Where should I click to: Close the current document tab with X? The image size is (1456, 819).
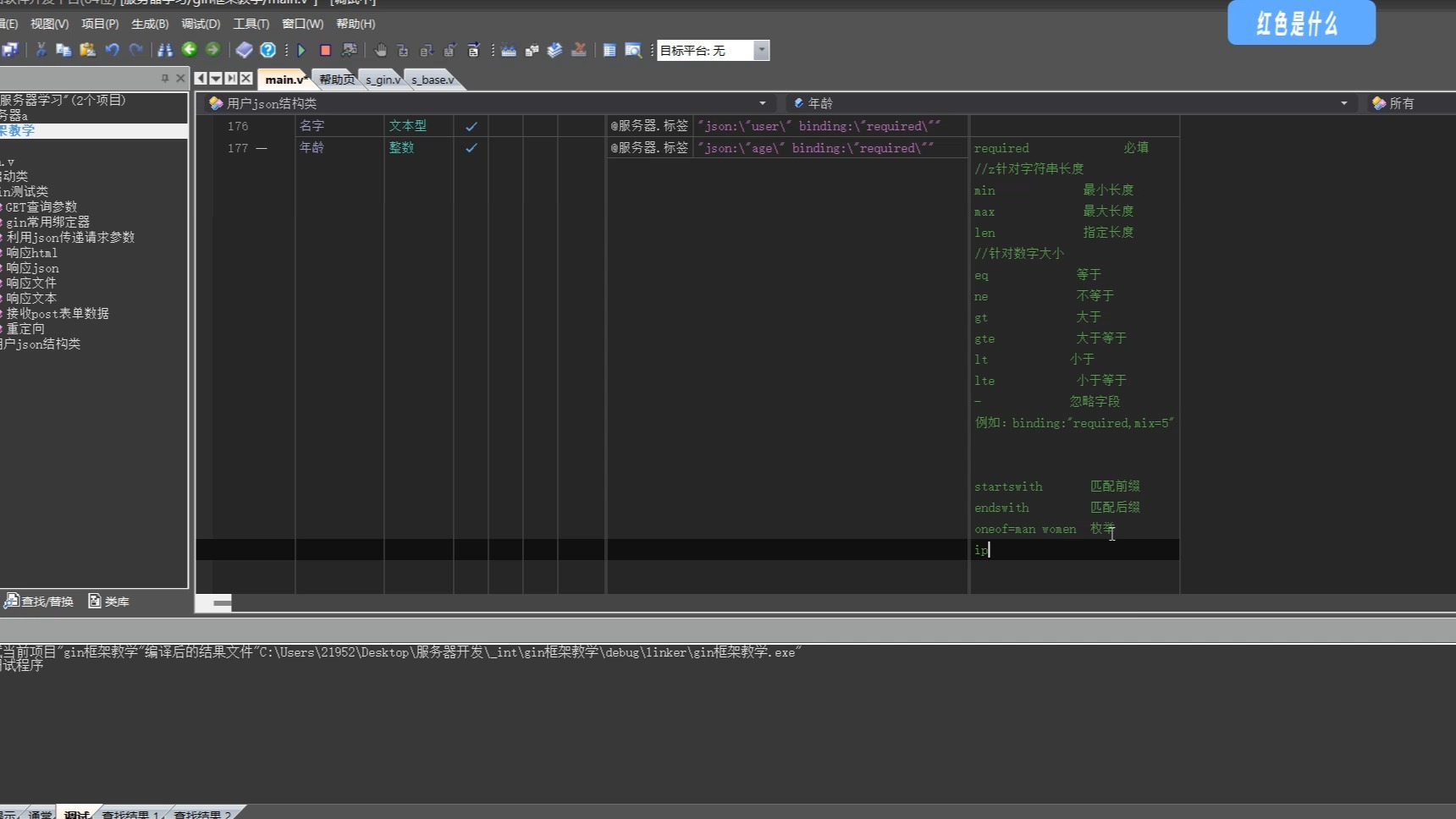[246, 78]
